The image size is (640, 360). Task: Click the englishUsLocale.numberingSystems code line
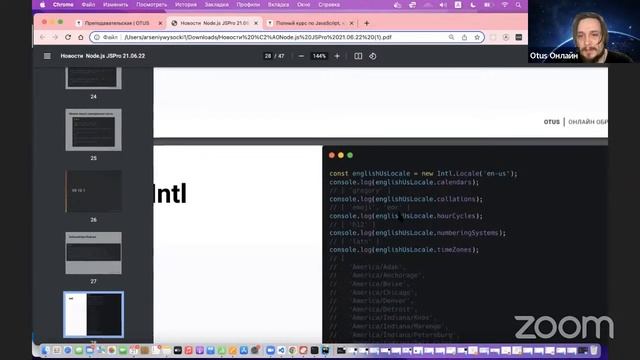[x=418, y=233]
